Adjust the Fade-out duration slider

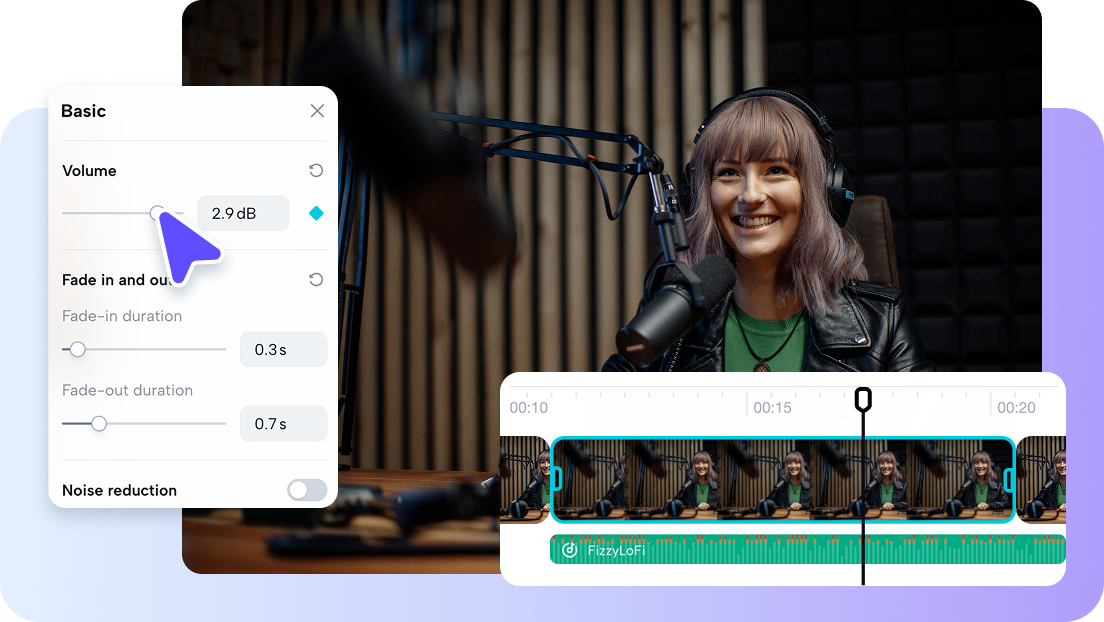point(98,423)
